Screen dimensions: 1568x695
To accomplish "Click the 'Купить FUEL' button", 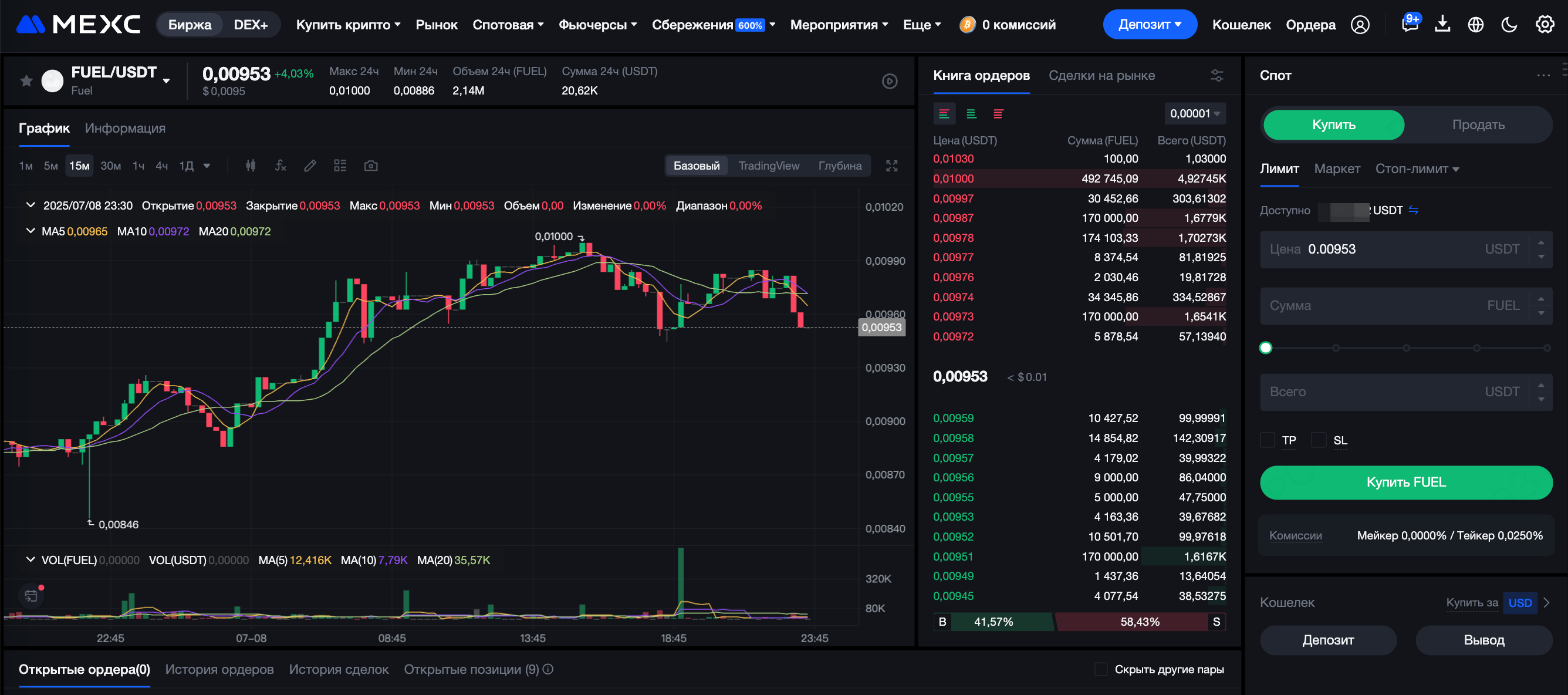I will click(1405, 483).
